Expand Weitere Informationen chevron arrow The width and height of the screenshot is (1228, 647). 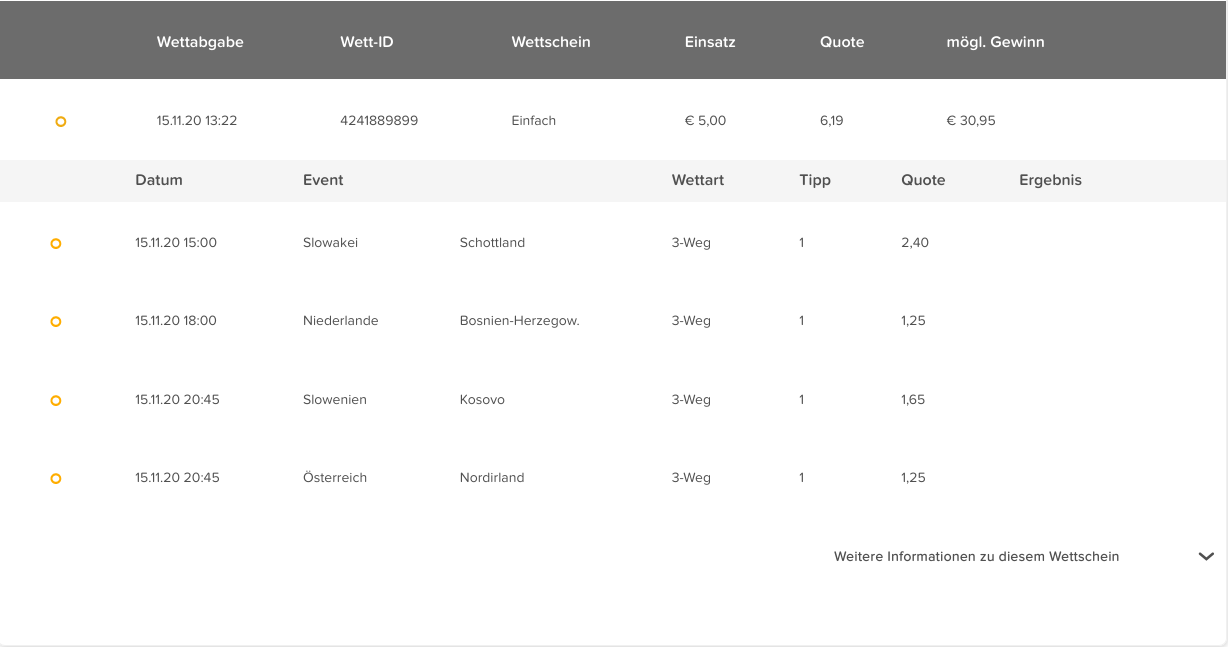point(1206,557)
